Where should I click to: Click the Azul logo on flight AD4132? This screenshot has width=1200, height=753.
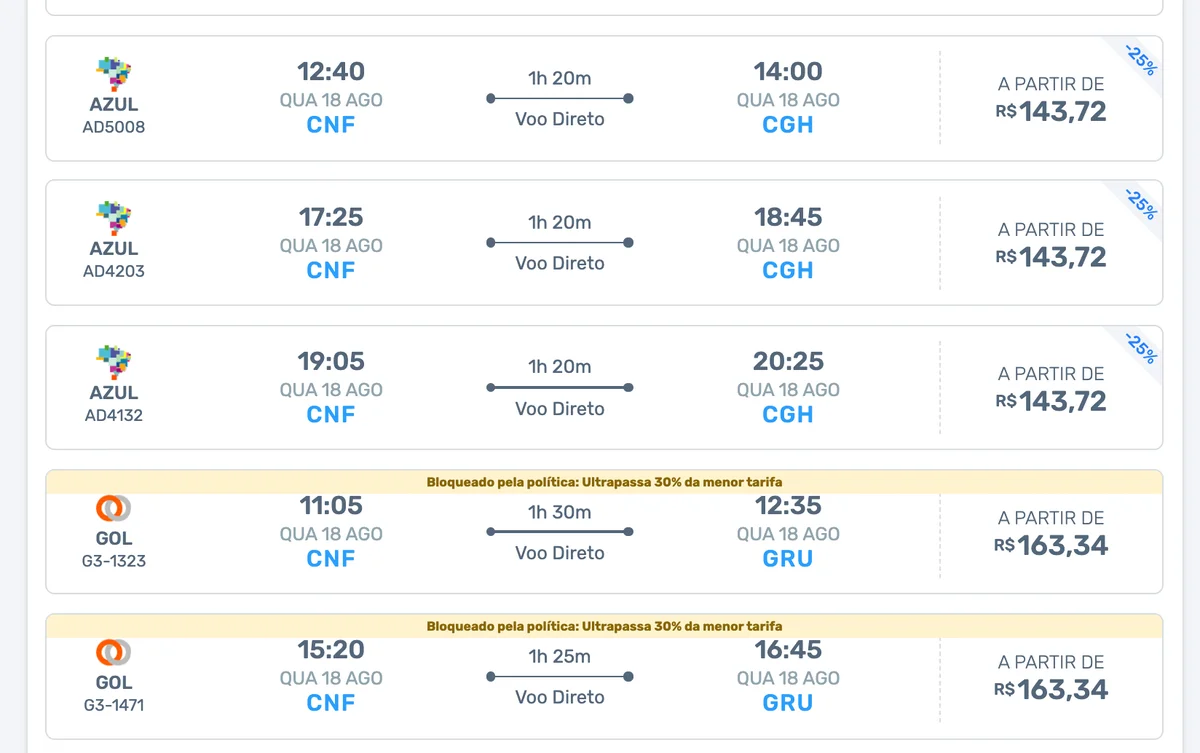[x=114, y=362]
